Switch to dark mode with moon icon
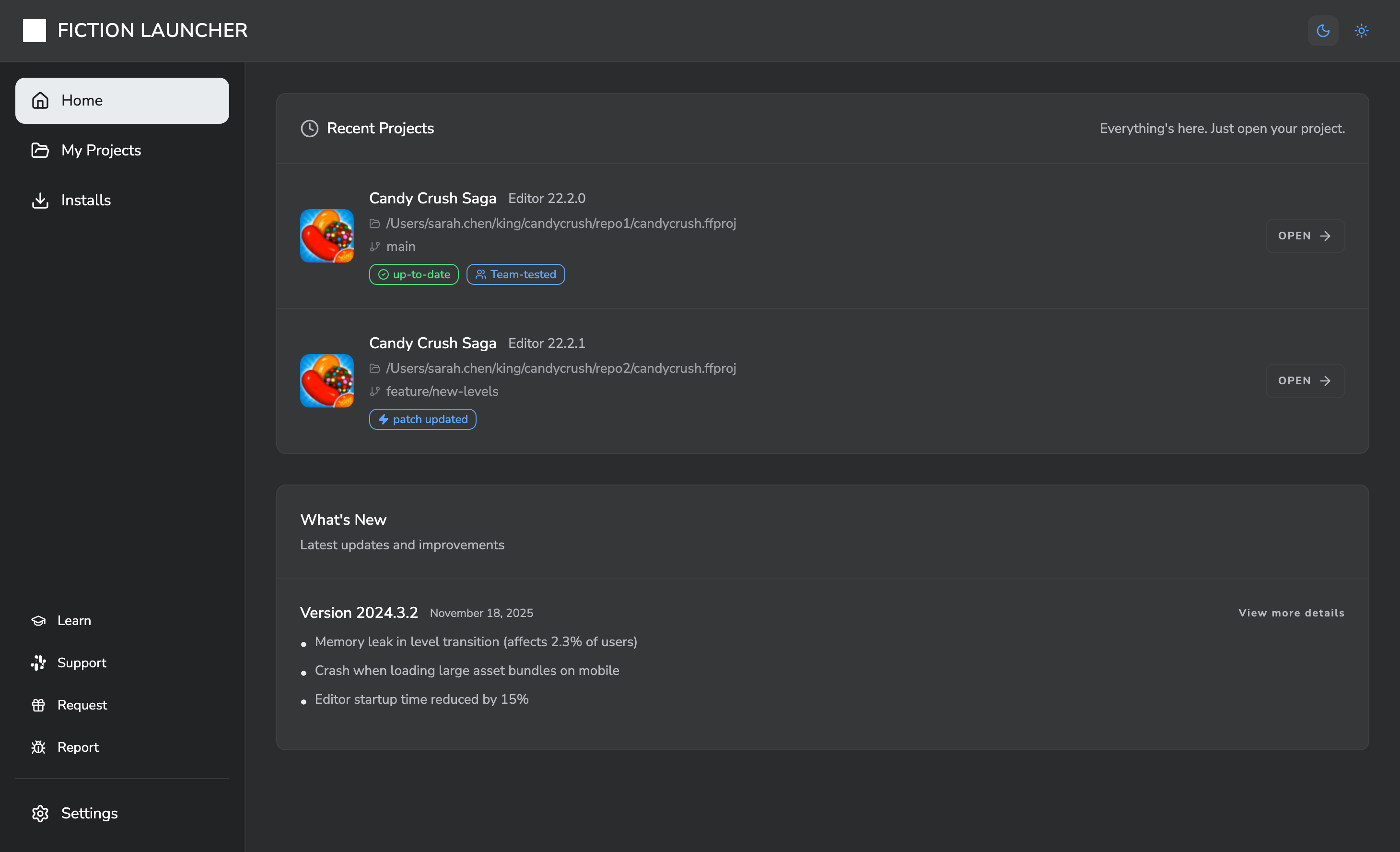 point(1323,30)
